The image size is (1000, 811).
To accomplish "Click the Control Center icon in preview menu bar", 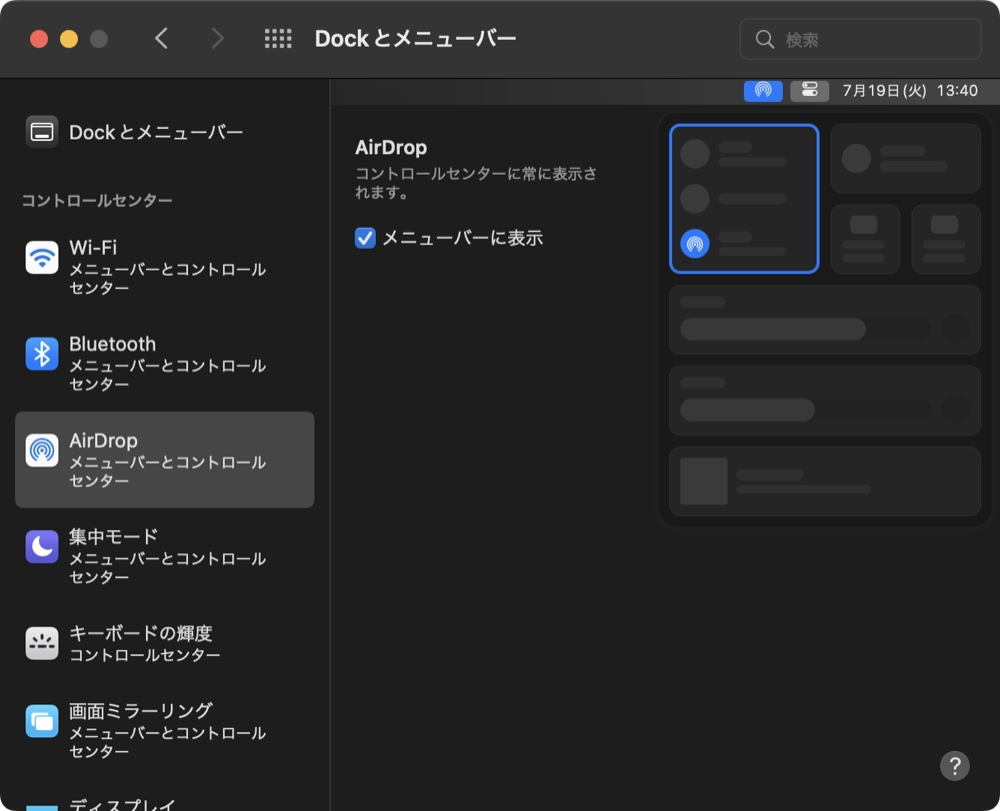I will [x=809, y=91].
